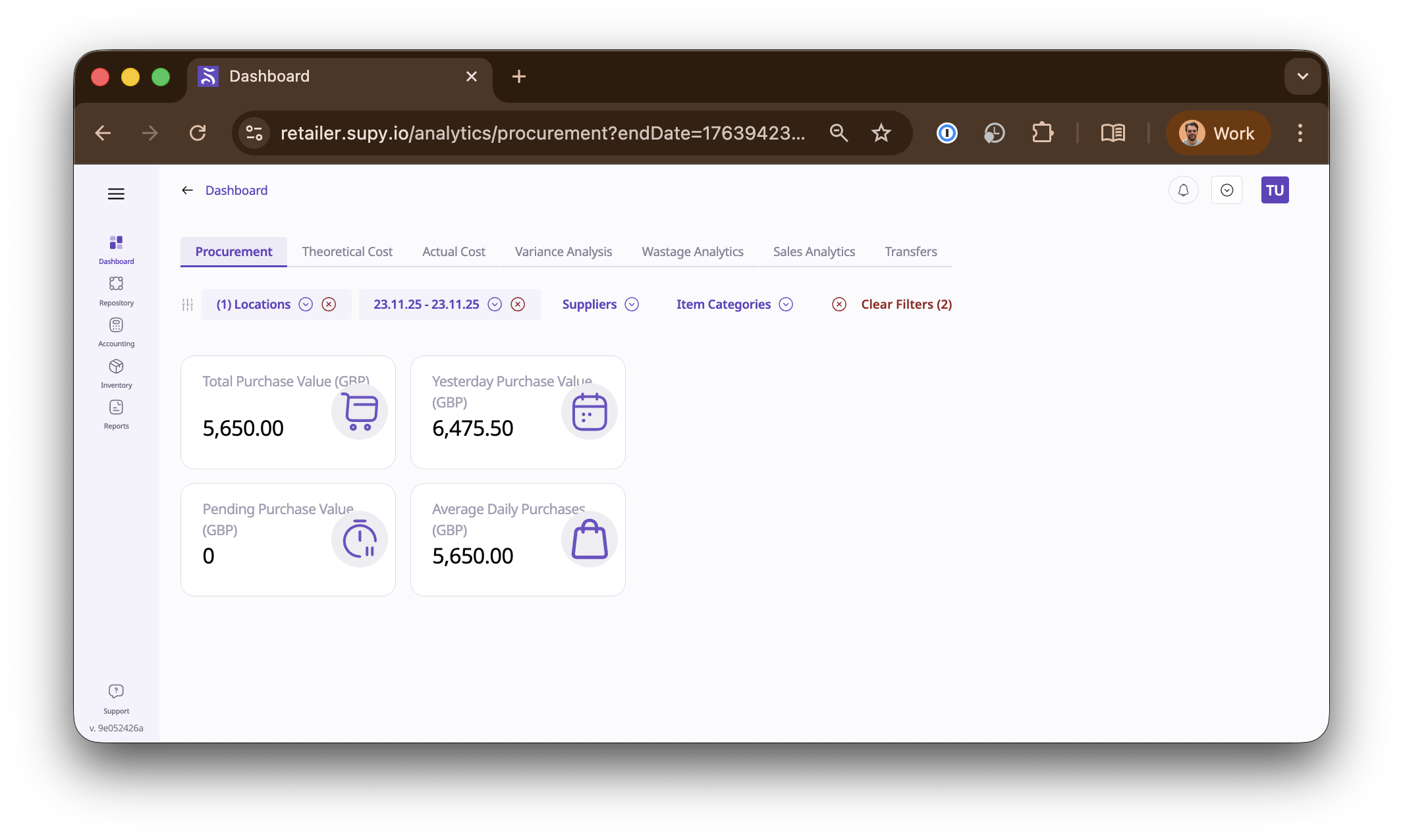Click the filter sliders icon

pyautogui.click(x=188, y=304)
